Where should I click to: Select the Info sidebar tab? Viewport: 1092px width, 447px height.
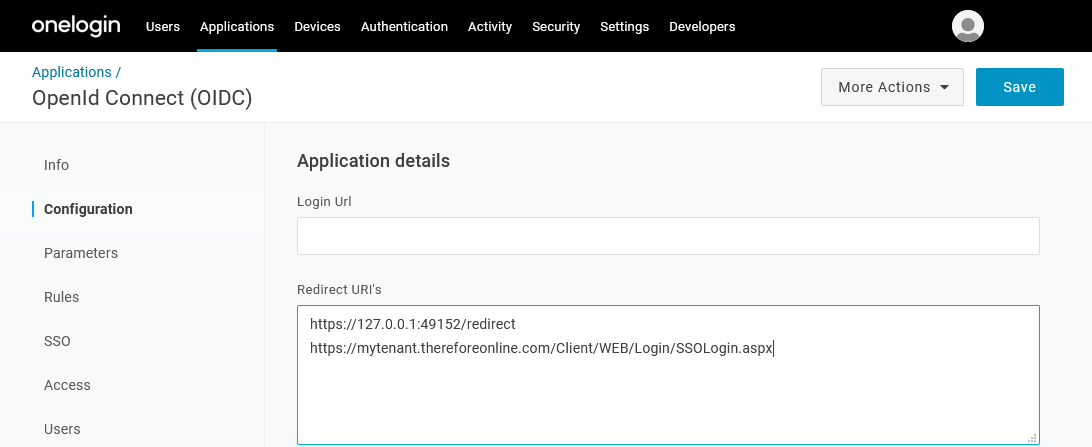click(x=56, y=165)
